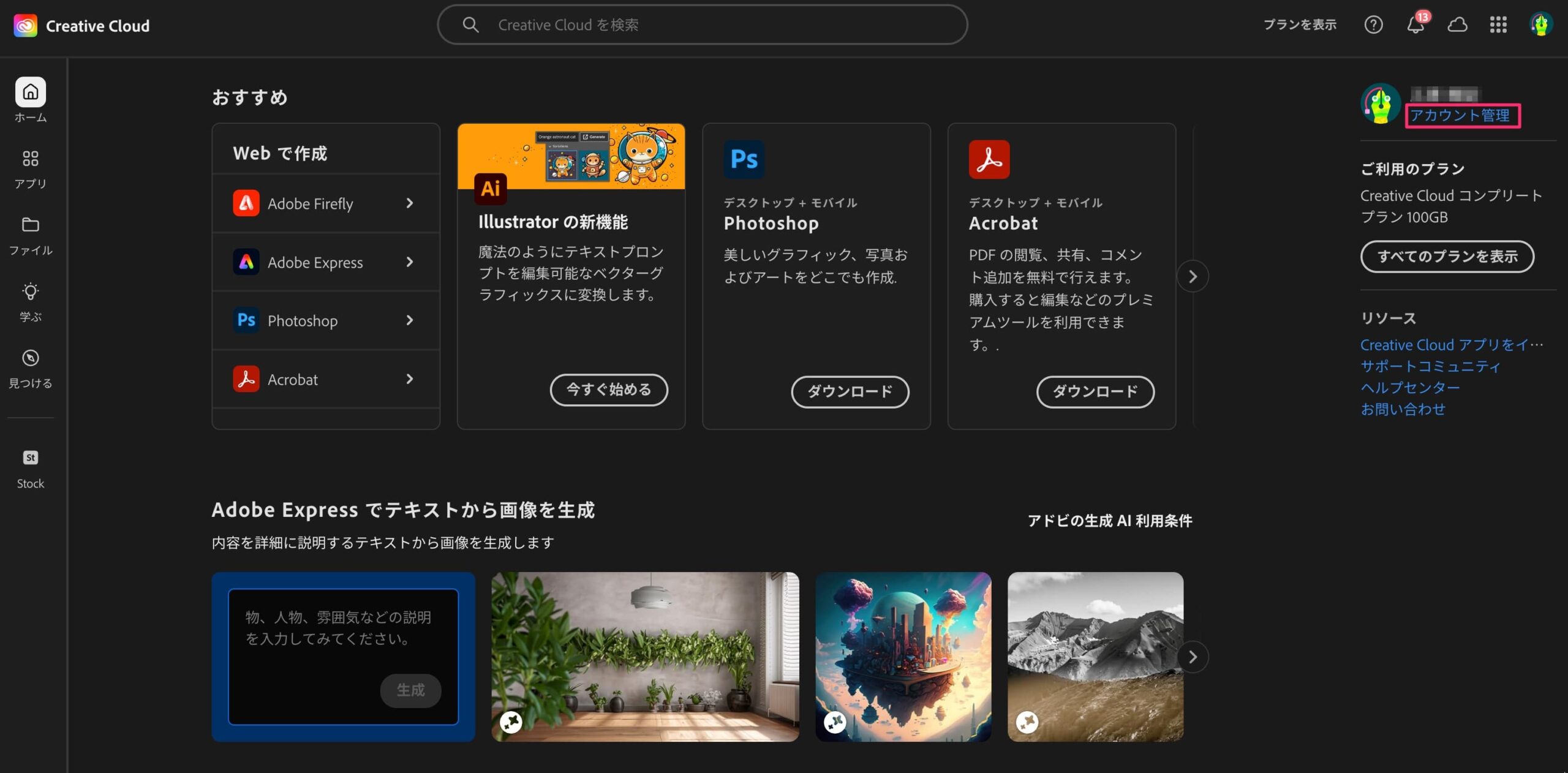This screenshot has width=1568, height=773.
Task: Click Photoshop icon in Web list
Action: point(246,320)
